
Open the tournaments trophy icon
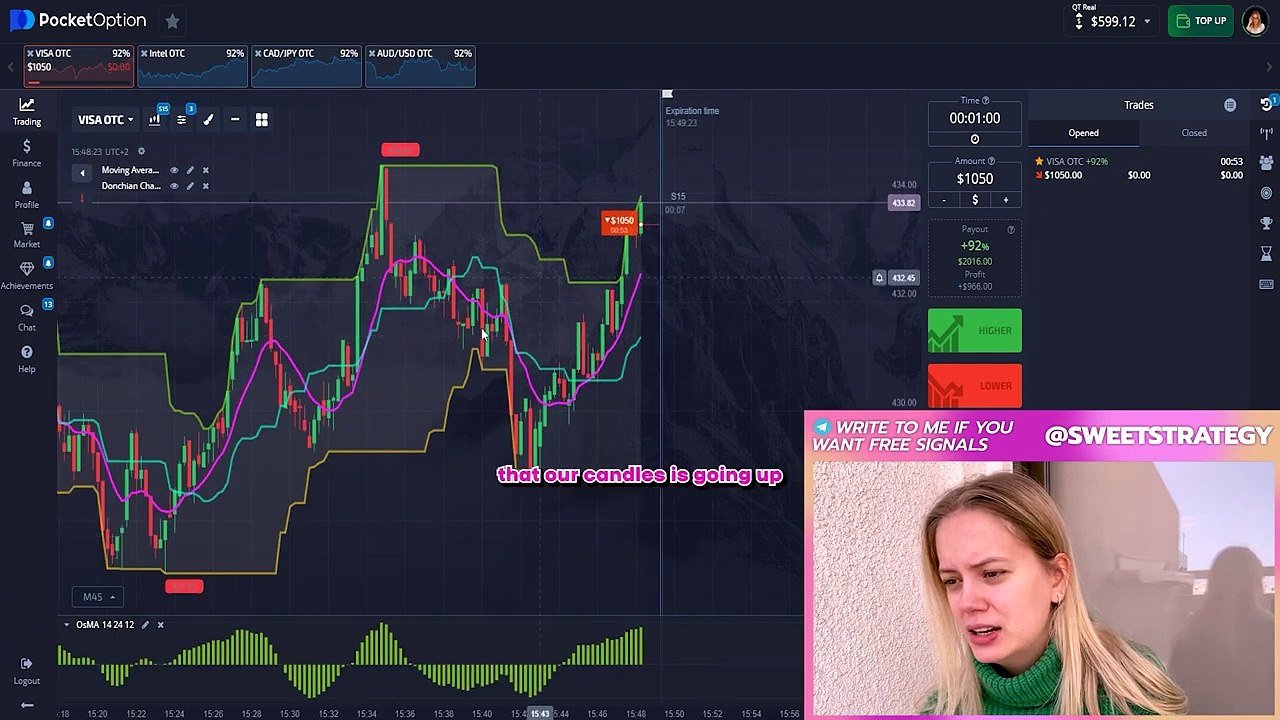[x=1266, y=223]
